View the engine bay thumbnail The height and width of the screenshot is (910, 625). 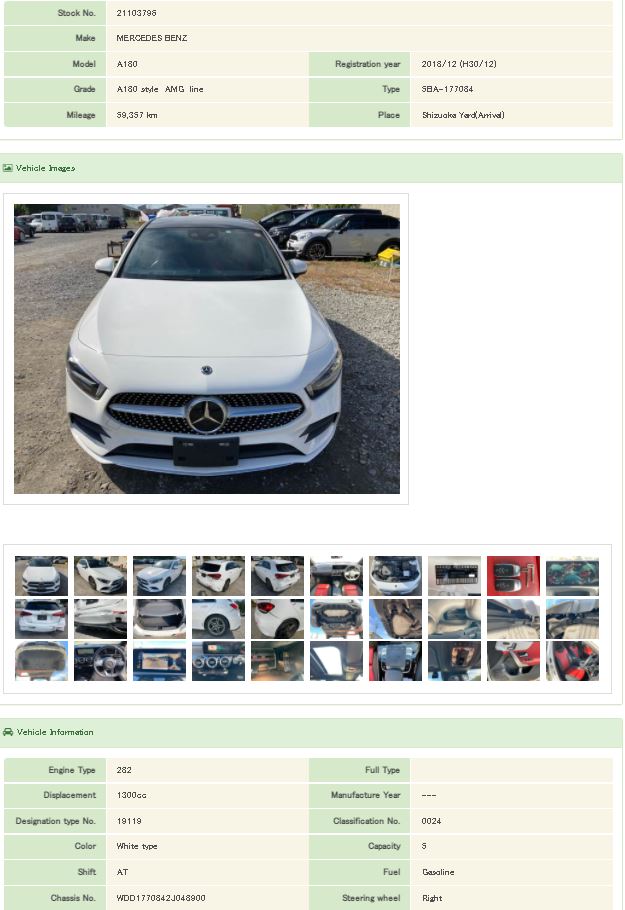coord(395,576)
